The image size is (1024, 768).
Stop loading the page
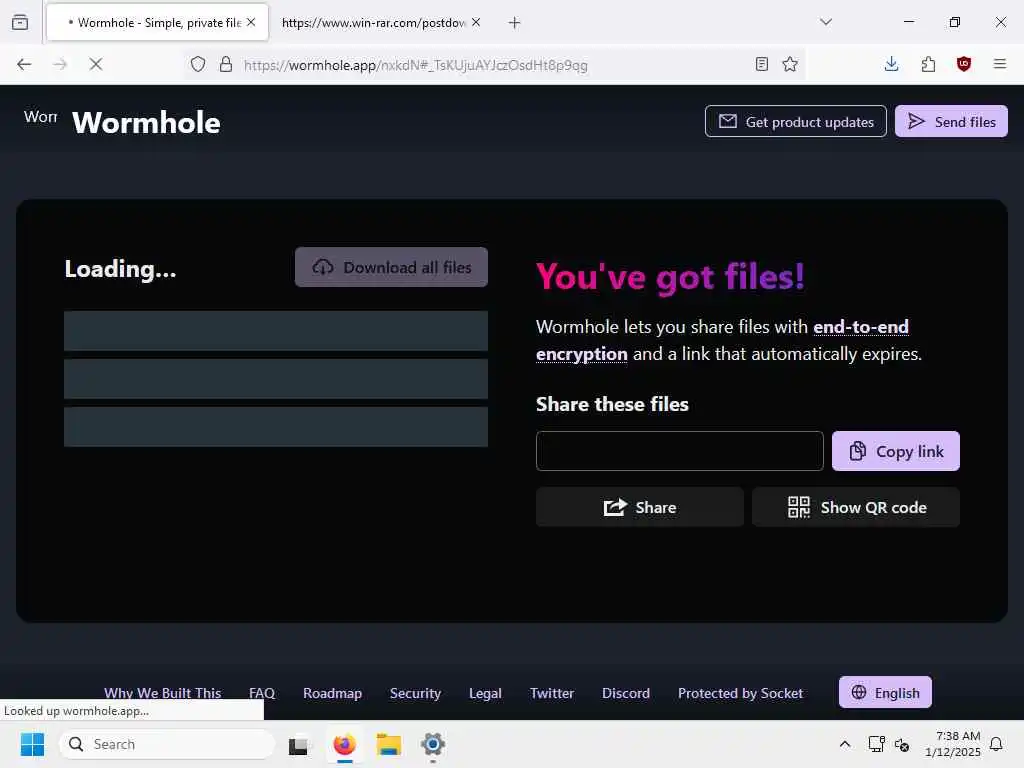[96, 64]
